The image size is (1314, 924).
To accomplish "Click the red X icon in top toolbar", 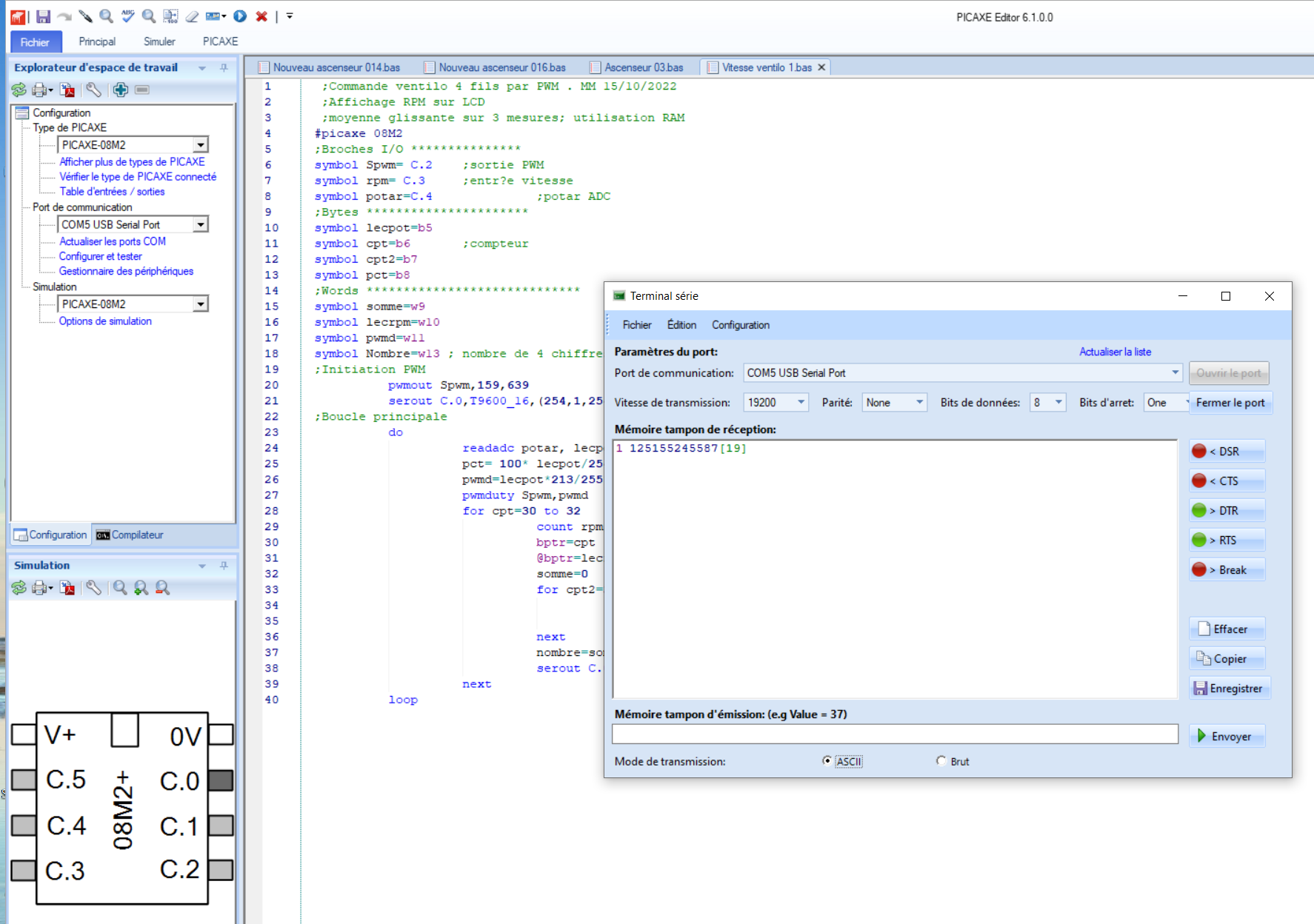I will [x=261, y=16].
